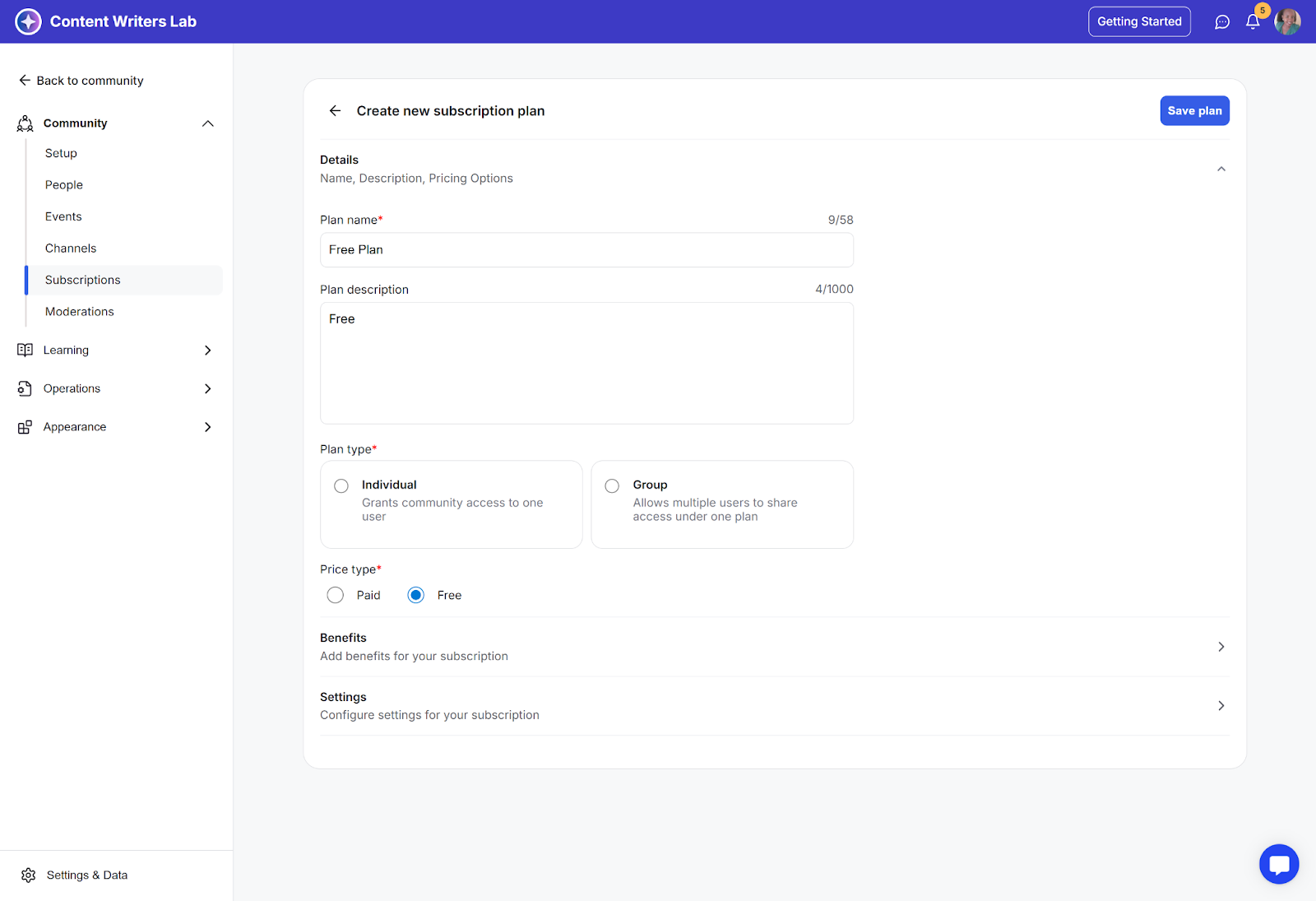Click the back arrow beside Create new subscription plan

pos(335,111)
